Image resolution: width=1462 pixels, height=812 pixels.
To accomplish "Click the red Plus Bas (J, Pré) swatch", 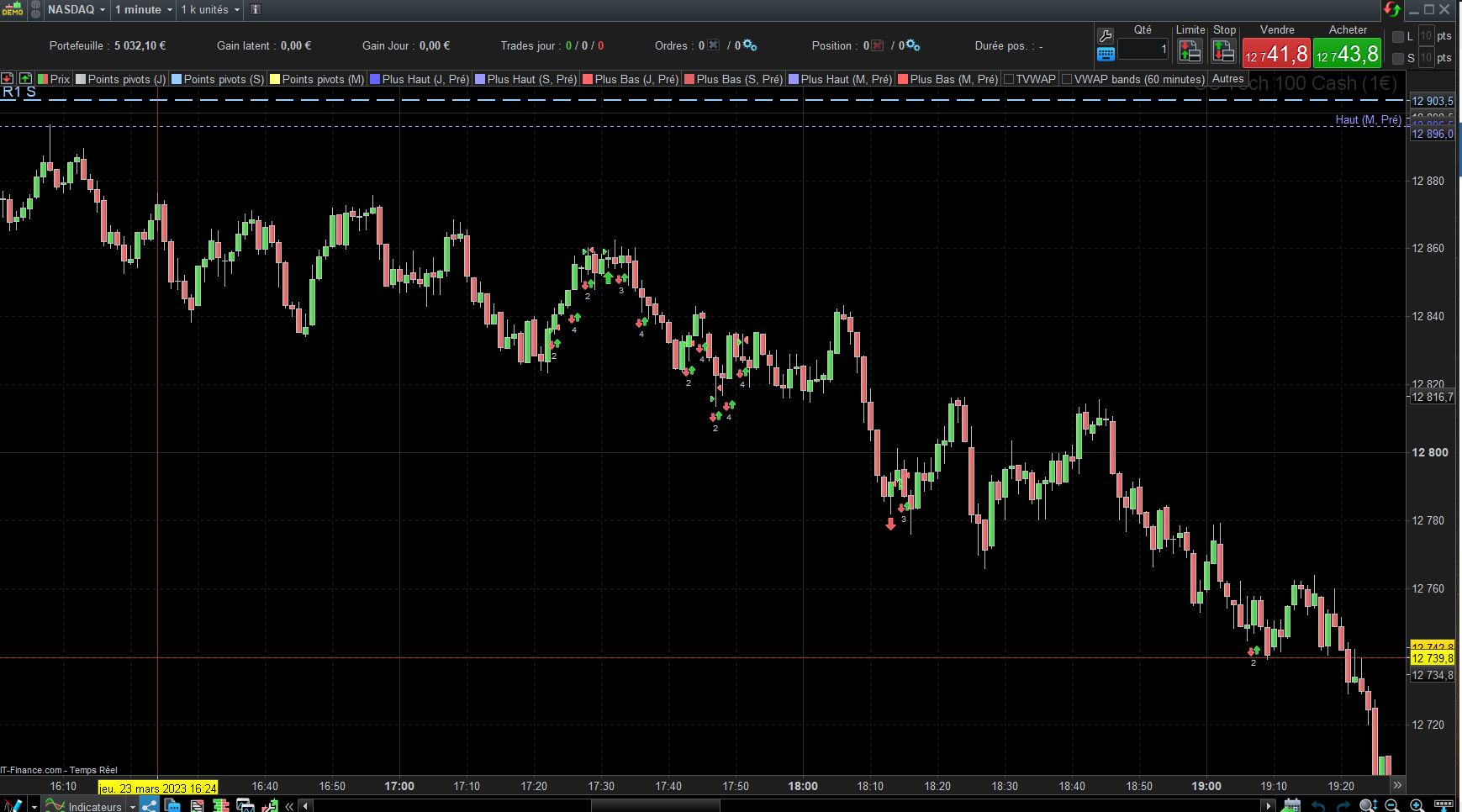I will tap(588, 79).
